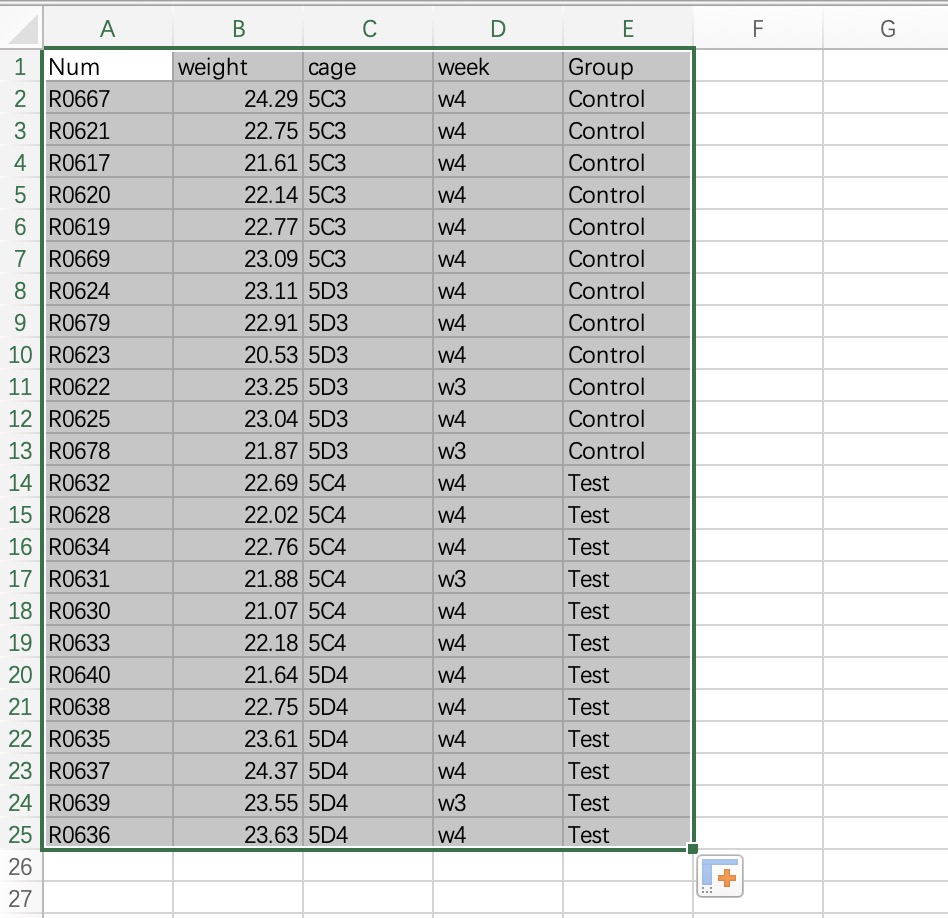This screenshot has height=918, width=948.
Task: Click the "weight" header cell
Action: tap(238, 67)
